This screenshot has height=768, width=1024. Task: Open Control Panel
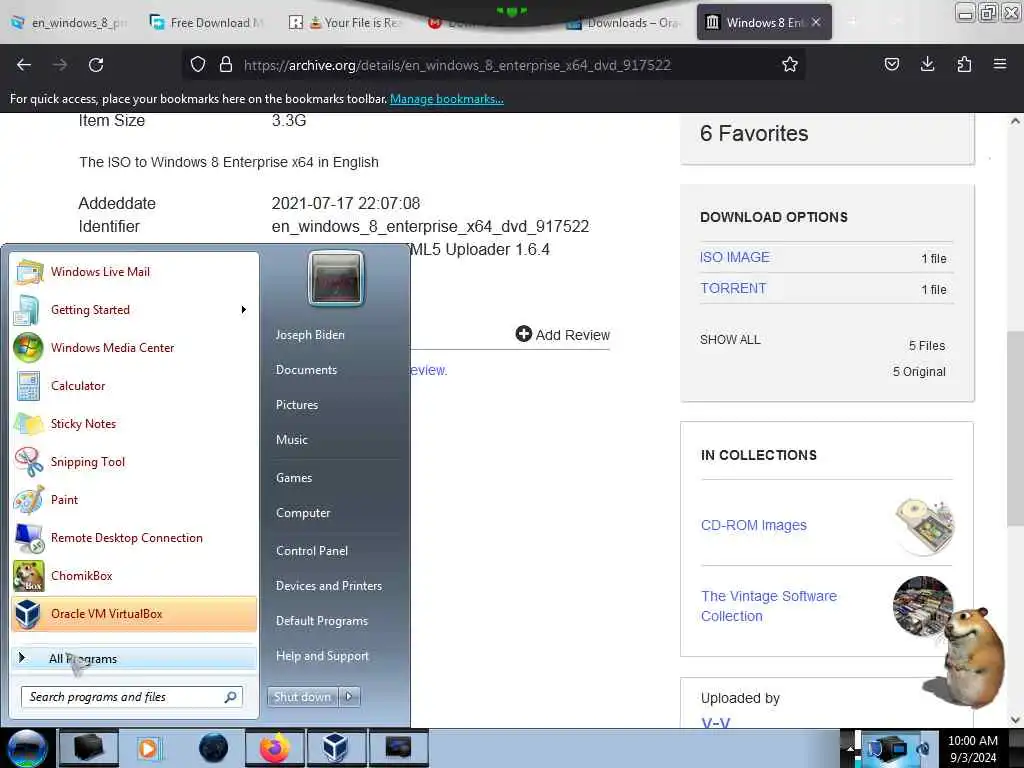(x=312, y=551)
